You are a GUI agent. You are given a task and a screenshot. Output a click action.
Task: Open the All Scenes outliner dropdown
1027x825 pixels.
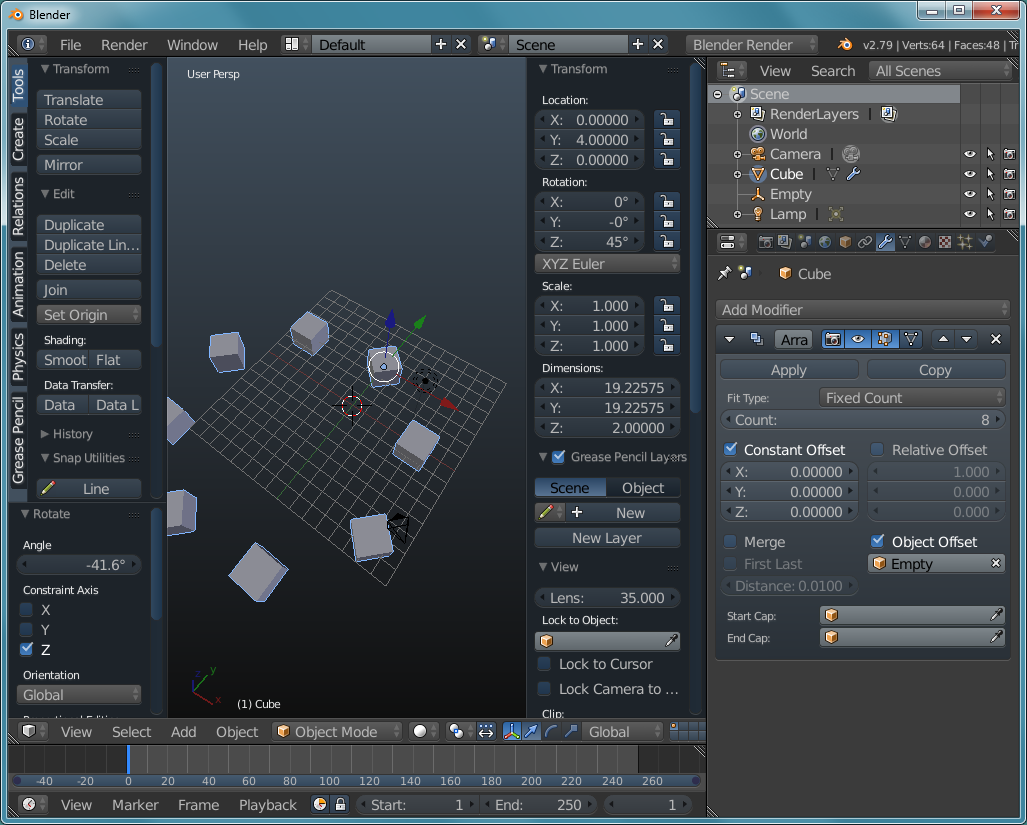pyautogui.click(x=942, y=71)
